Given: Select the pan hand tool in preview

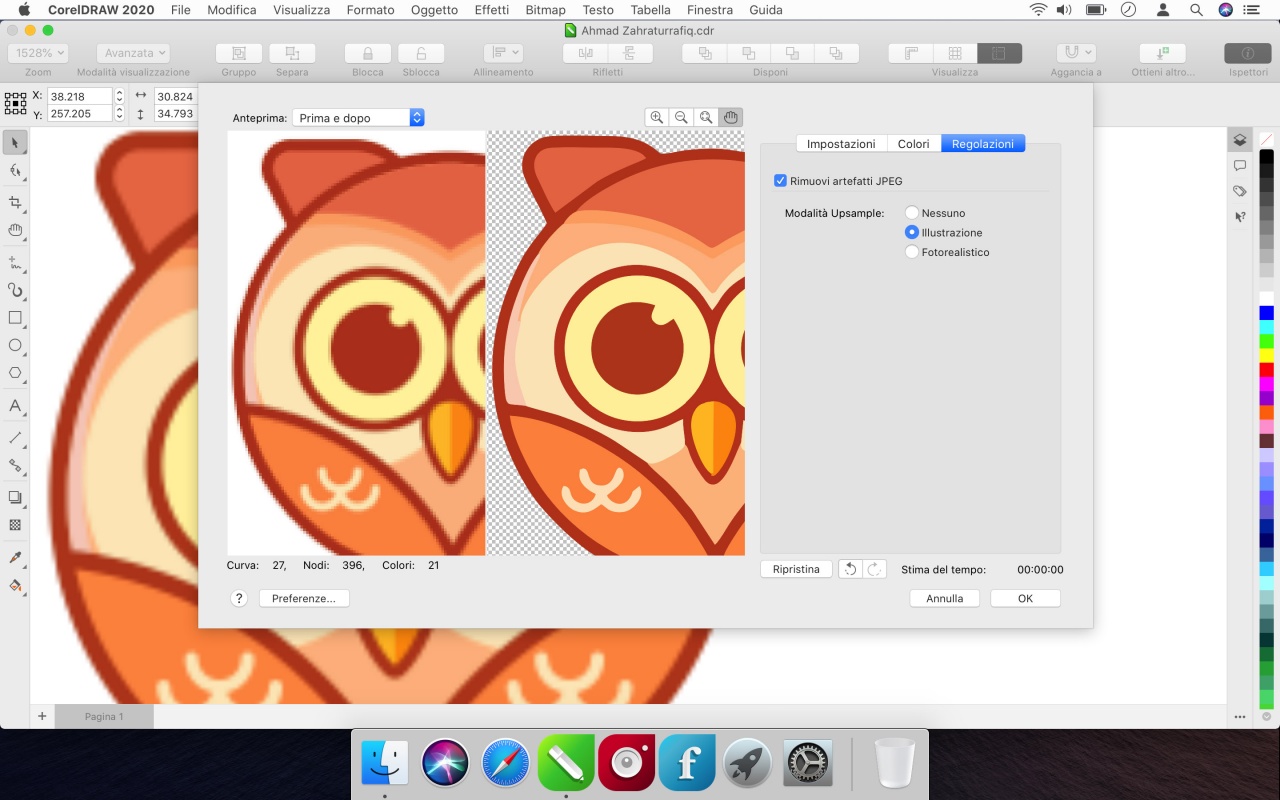Looking at the screenshot, I should click(731, 117).
